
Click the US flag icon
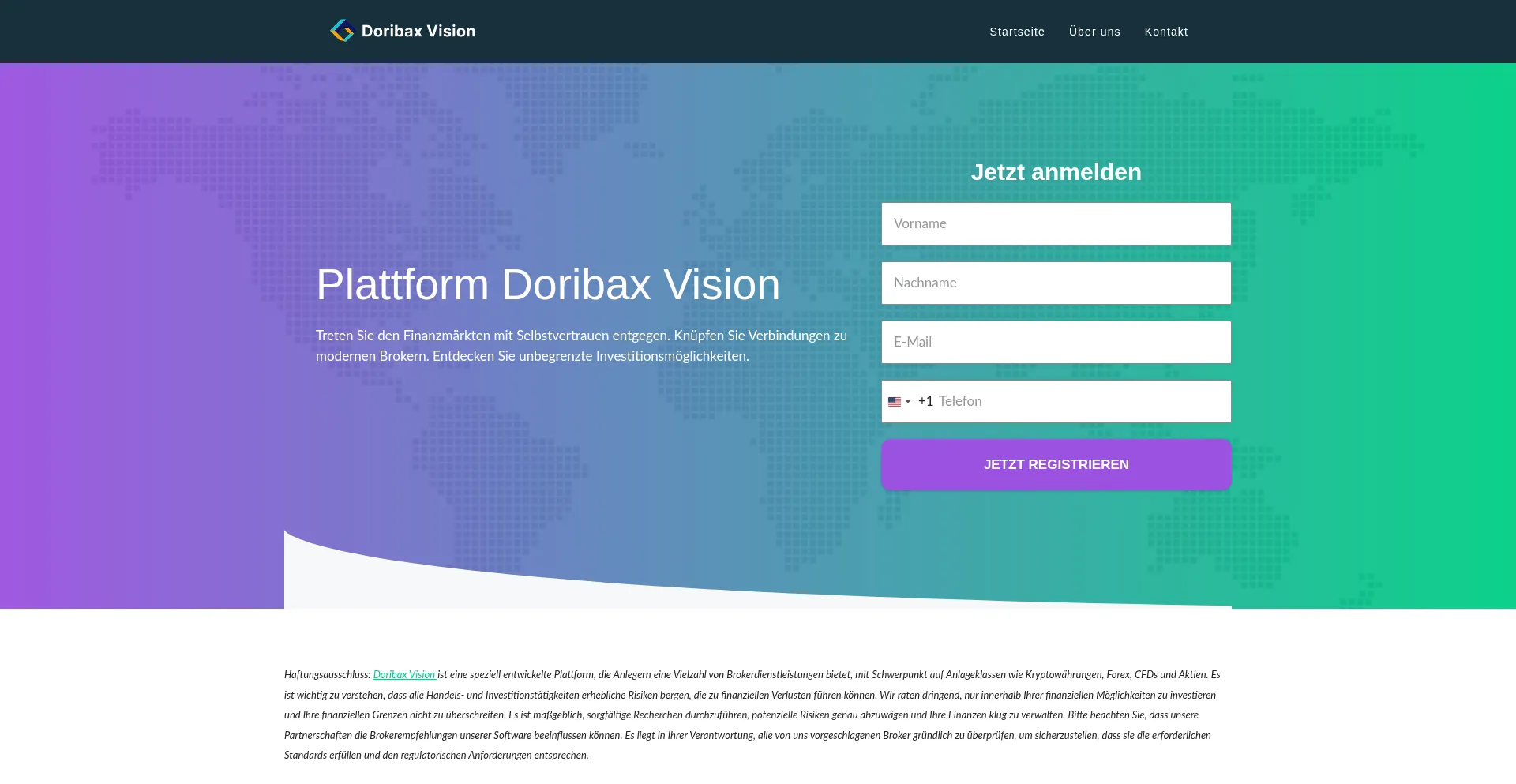894,402
